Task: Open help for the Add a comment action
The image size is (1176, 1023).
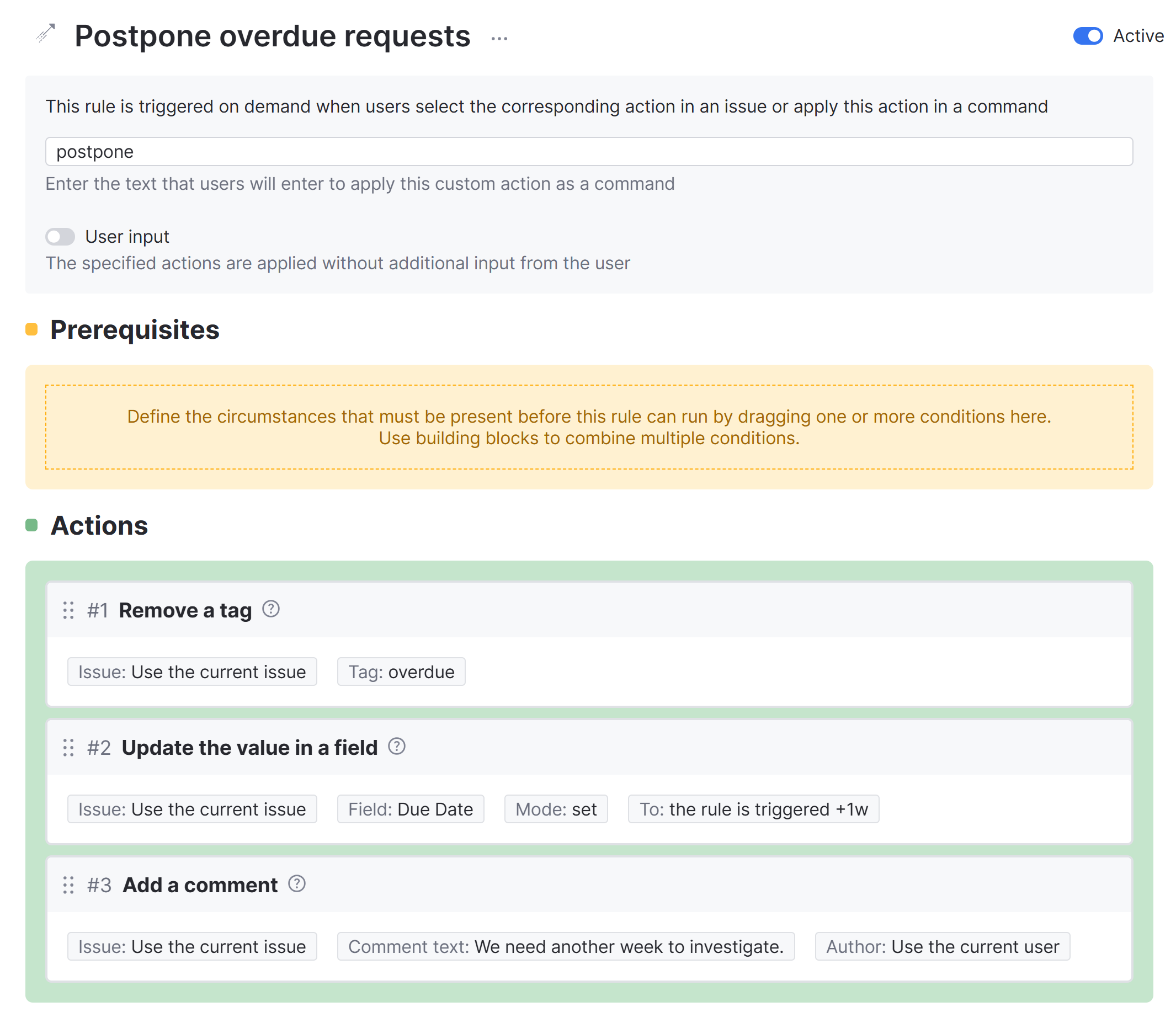Action: pyautogui.click(x=296, y=885)
